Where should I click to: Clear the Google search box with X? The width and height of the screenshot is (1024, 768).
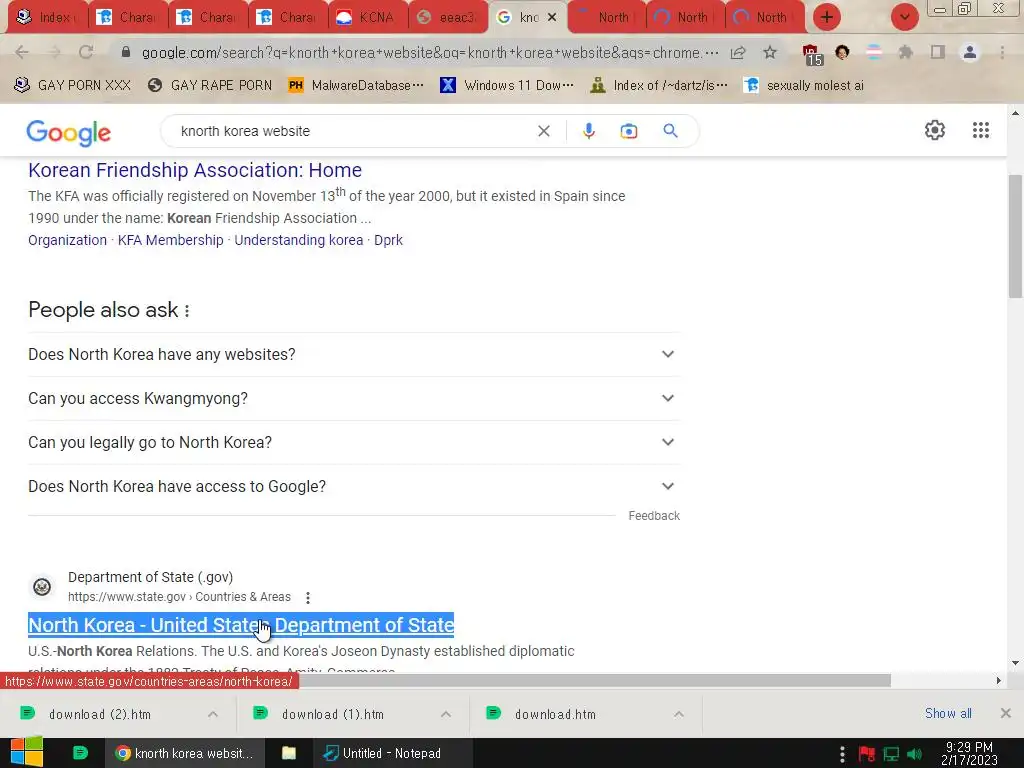pyautogui.click(x=543, y=131)
